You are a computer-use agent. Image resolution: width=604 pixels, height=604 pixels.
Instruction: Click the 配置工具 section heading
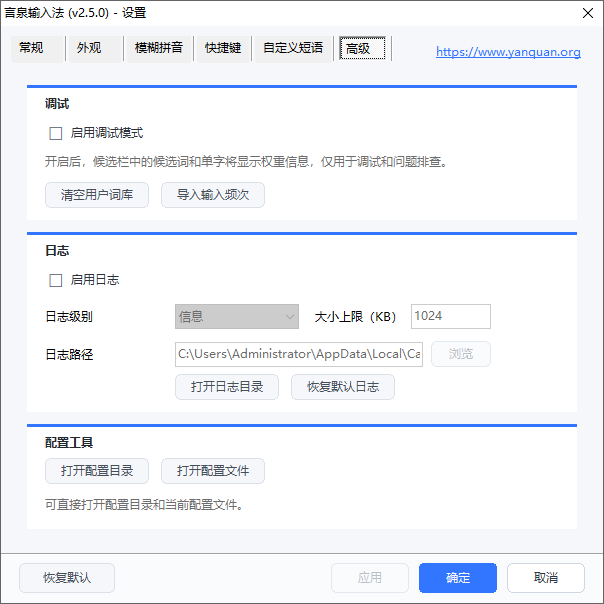(x=69, y=443)
